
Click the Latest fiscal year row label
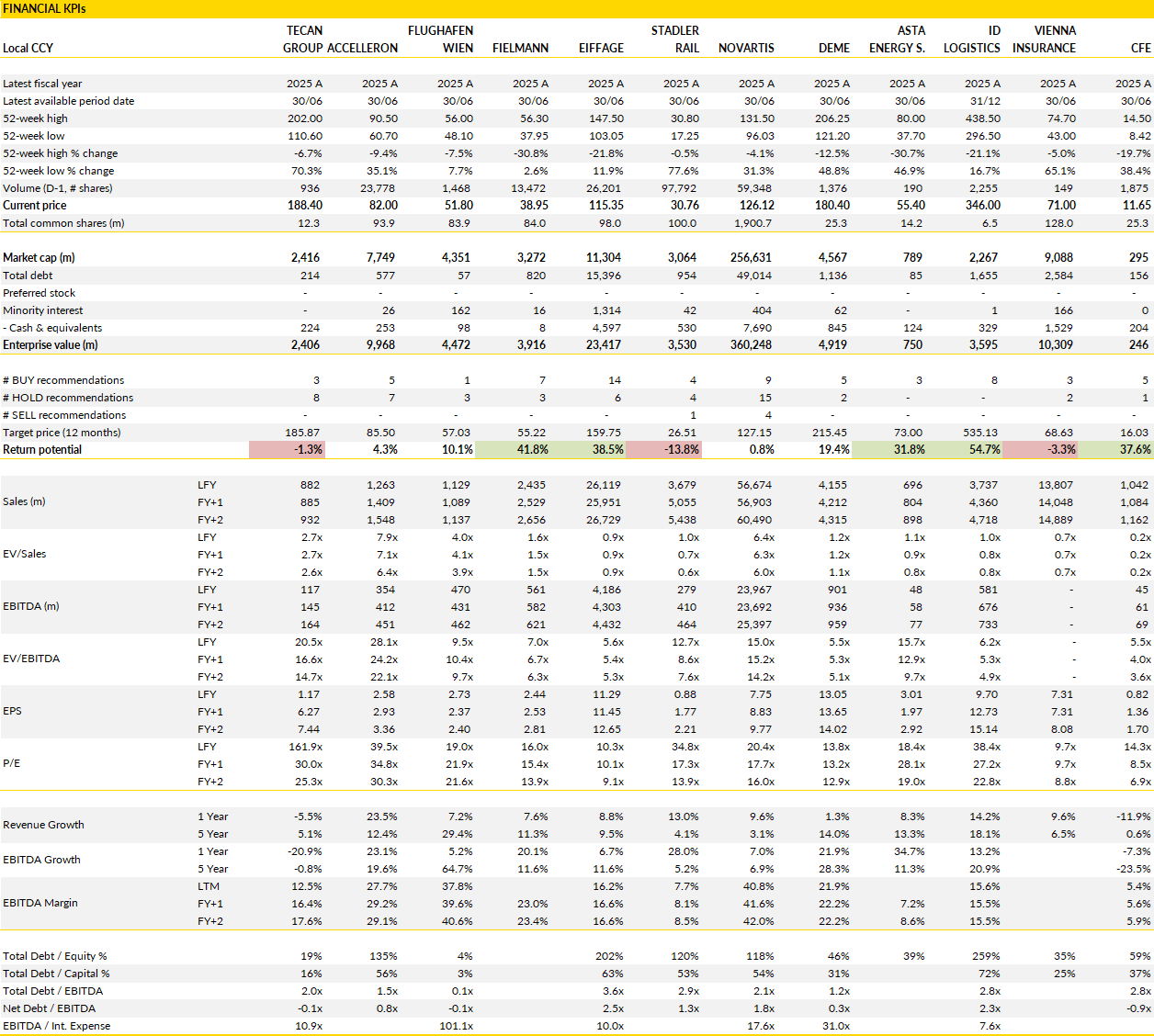point(42,84)
